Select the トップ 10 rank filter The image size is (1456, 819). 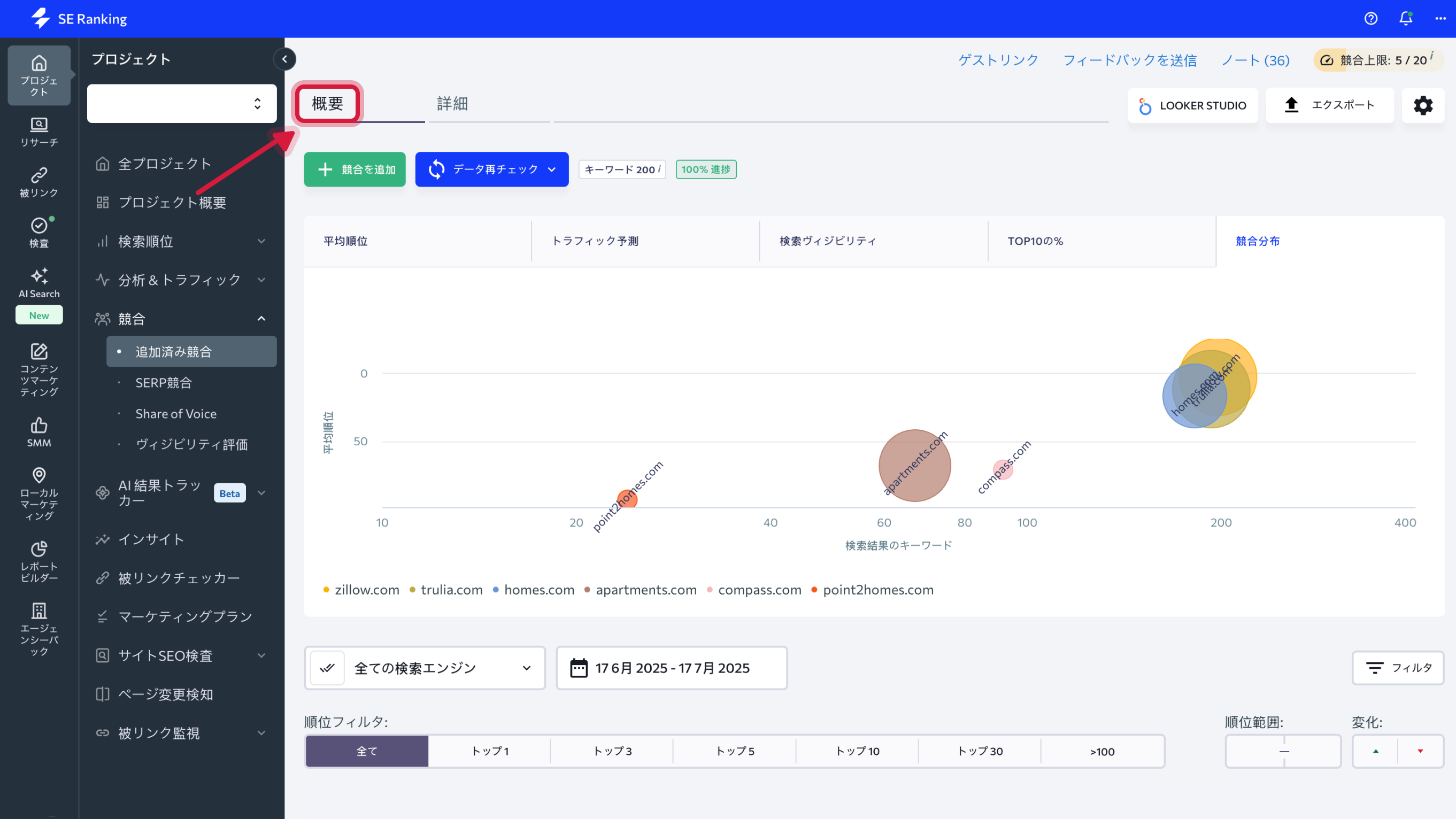[x=858, y=751]
